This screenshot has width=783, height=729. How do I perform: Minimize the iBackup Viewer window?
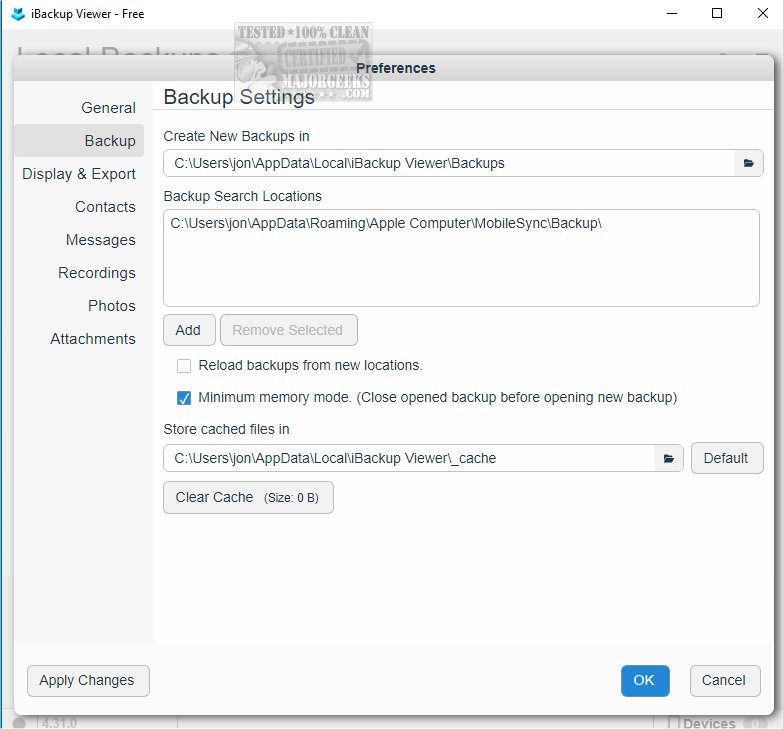672,13
